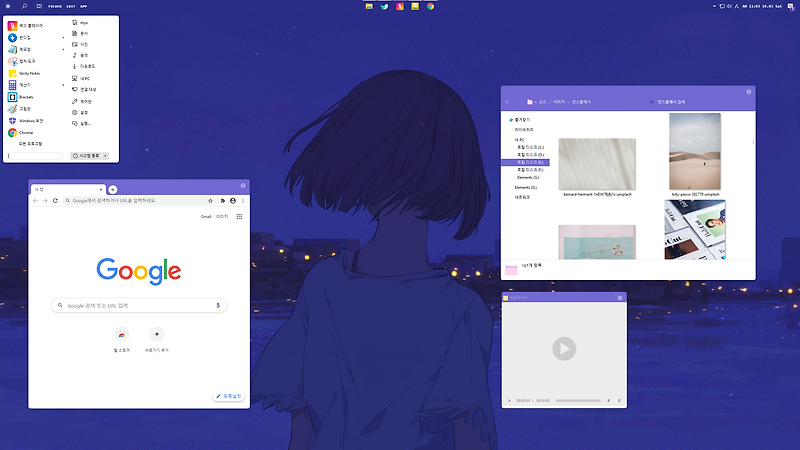Open Pictures in Start menu right column
Screen dimensions: 800x450
coord(81,45)
